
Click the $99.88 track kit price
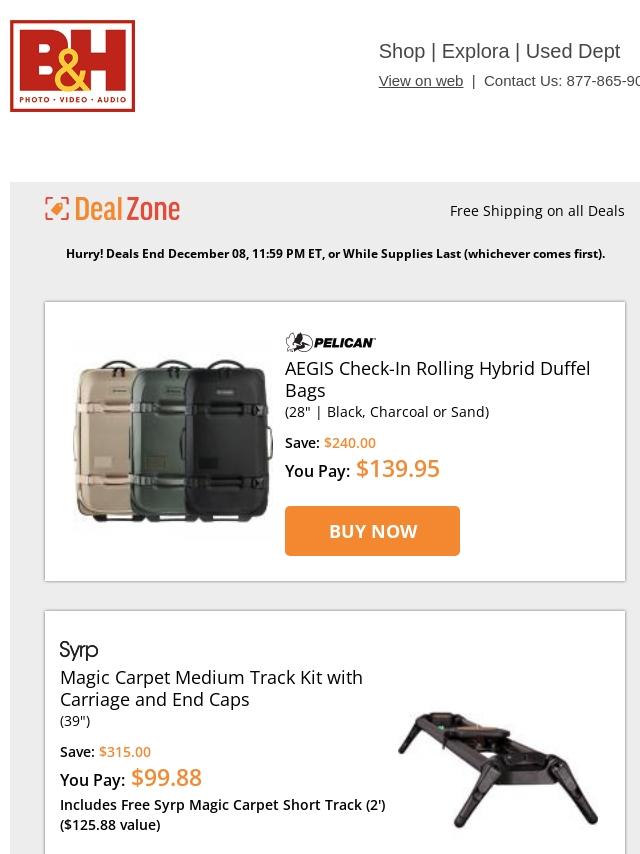pyautogui.click(x=166, y=778)
